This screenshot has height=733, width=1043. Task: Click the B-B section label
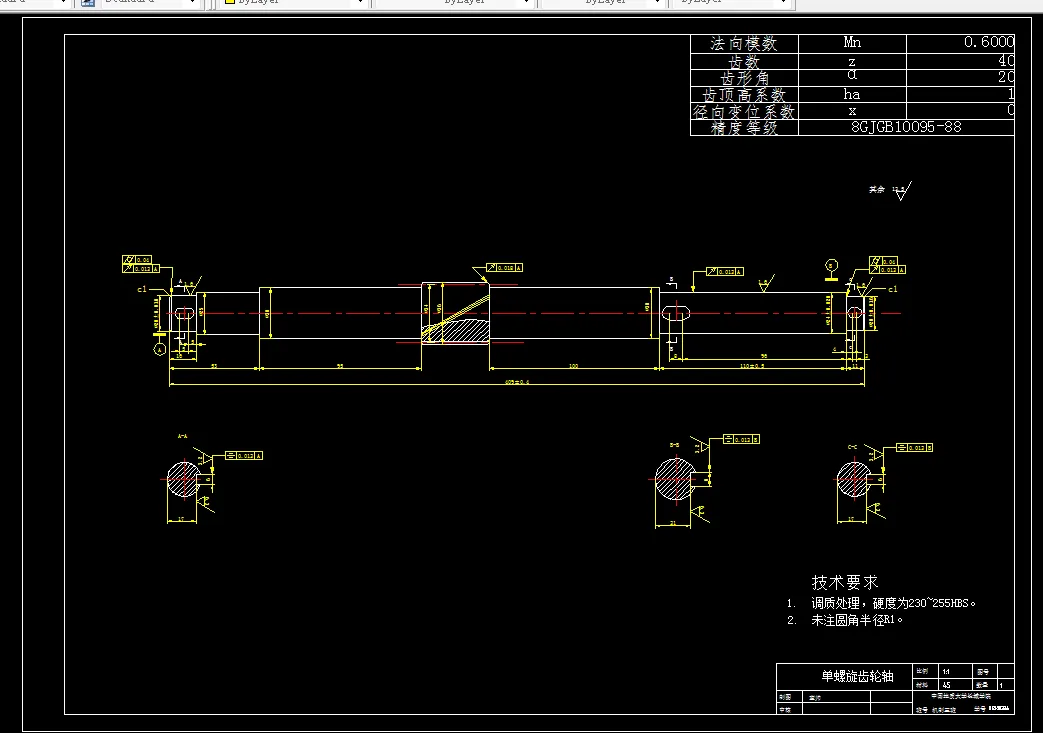pos(674,444)
